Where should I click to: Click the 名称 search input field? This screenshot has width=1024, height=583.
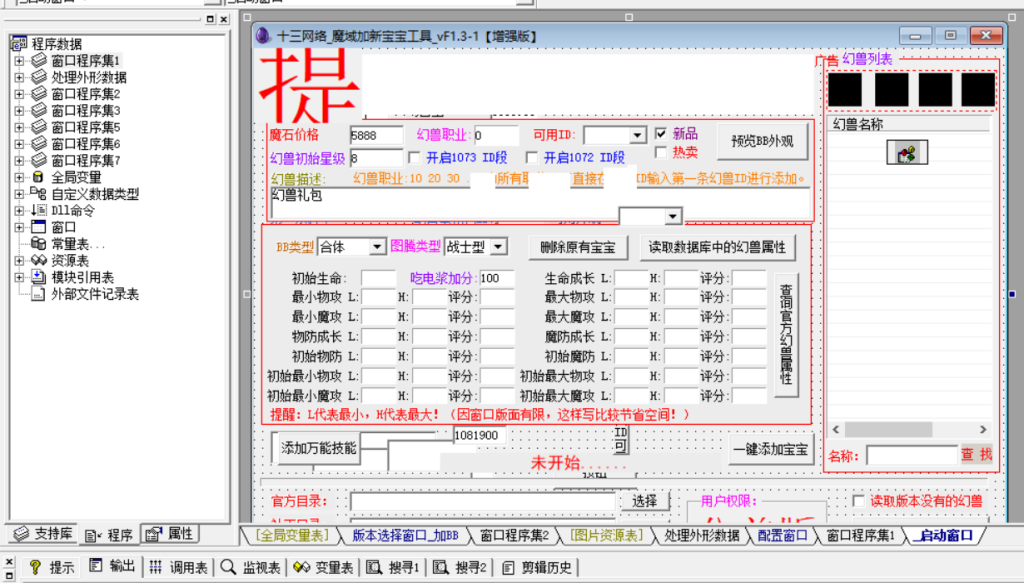click(x=912, y=455)
